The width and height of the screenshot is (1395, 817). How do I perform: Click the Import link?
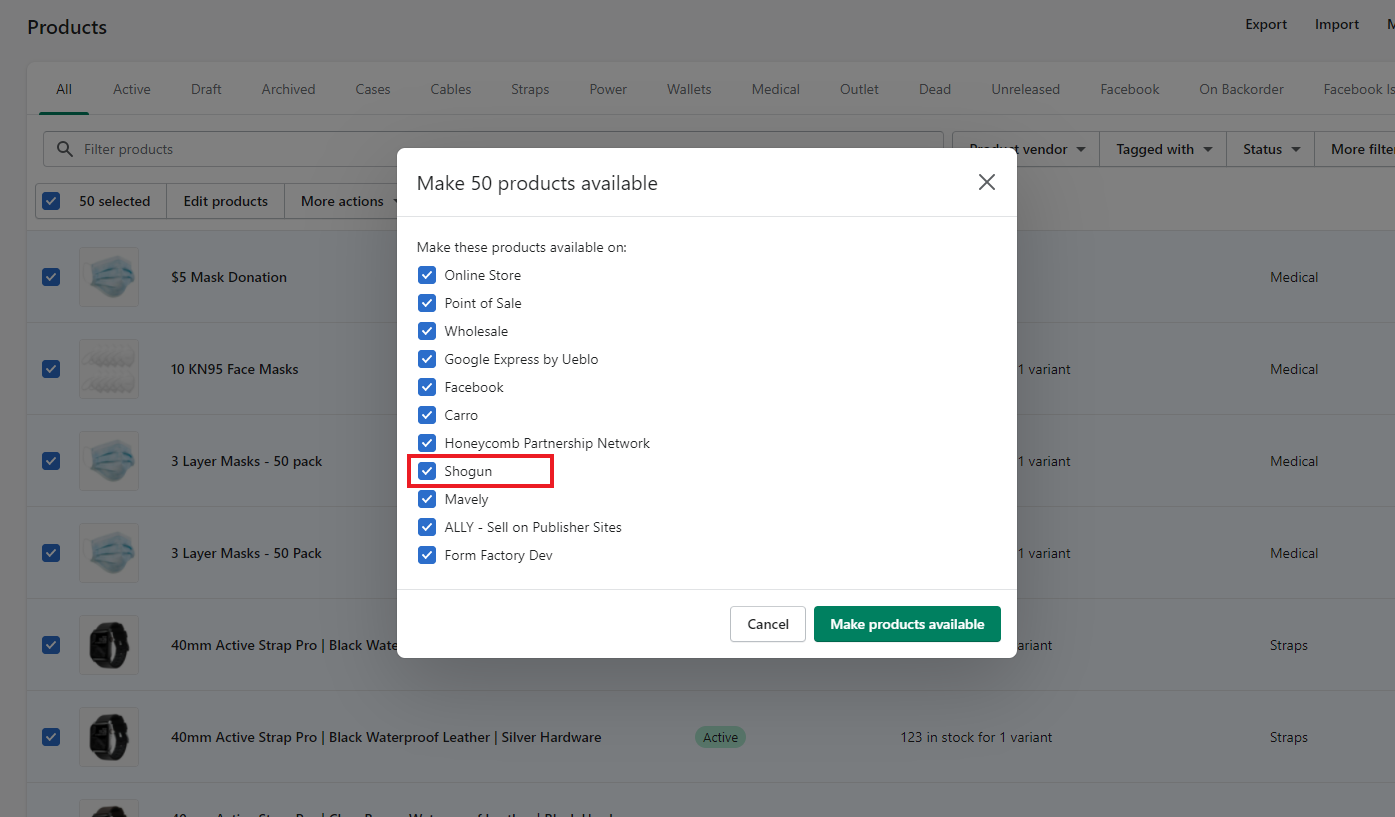coord(1337,24)
